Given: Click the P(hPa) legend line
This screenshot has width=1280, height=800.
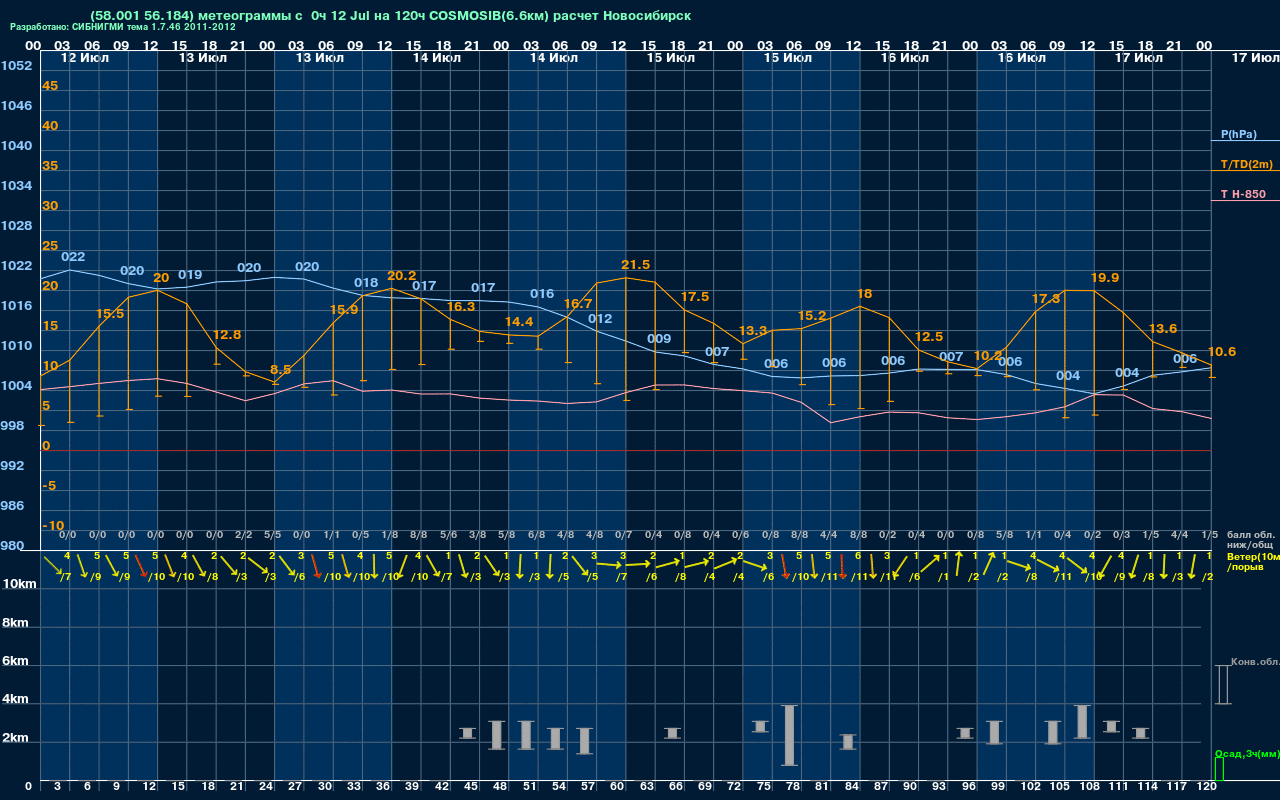Looking at the screenshot, I should (x=1245, y=140).
